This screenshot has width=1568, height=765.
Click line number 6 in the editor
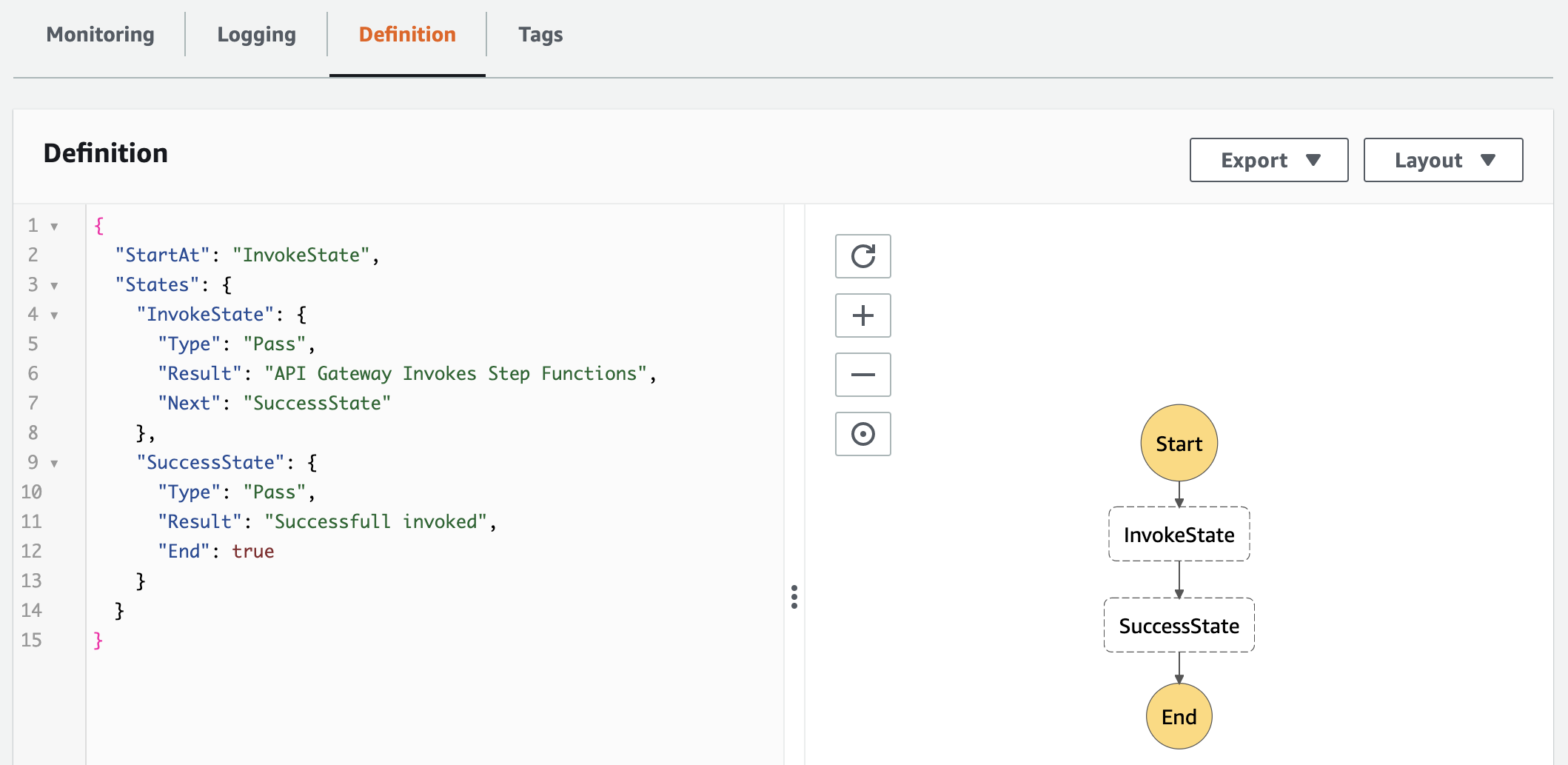click(33, 373)
